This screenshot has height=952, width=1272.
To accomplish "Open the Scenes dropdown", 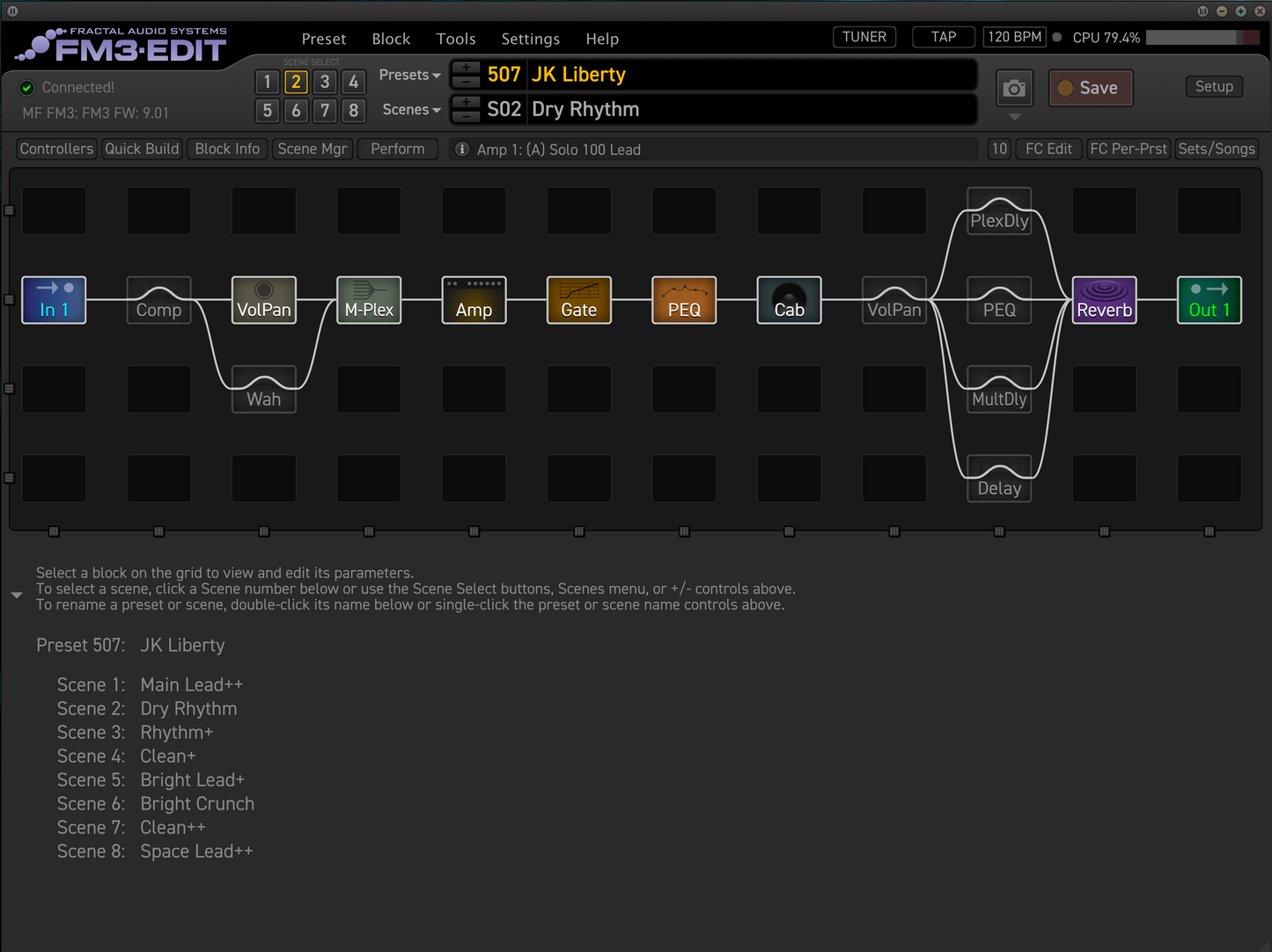I will coord(410,109).
